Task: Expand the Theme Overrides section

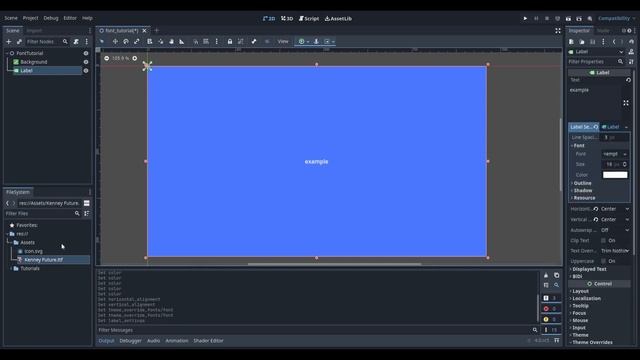Action: tap(592, 342)
